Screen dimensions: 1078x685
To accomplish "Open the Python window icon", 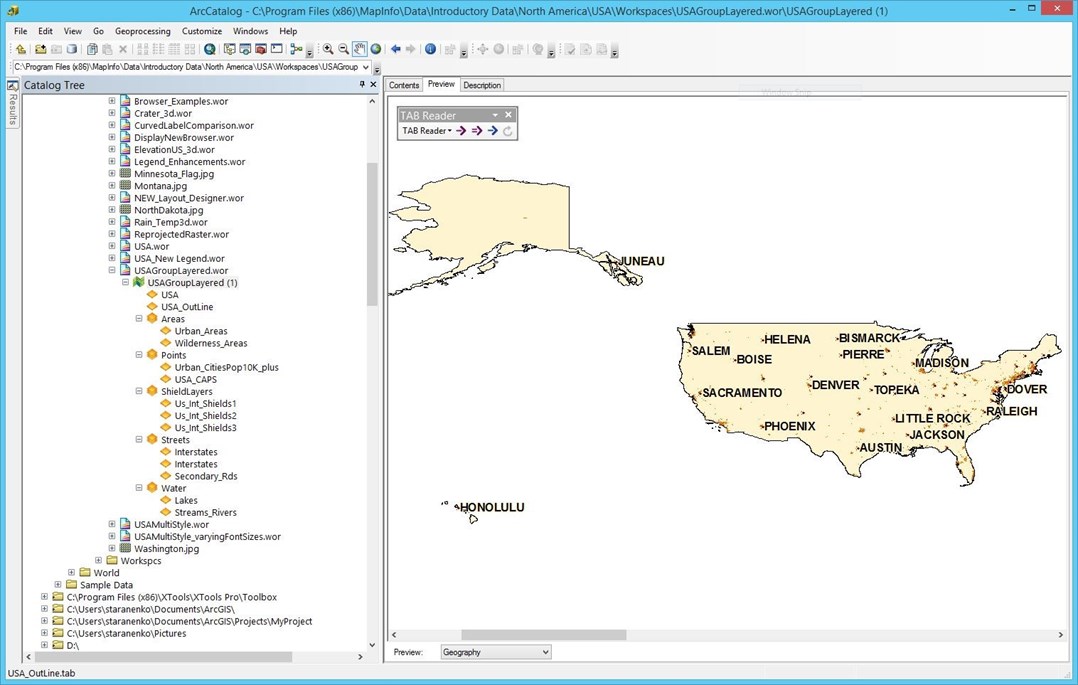I will pyautogui.click(x=276, y=50).
